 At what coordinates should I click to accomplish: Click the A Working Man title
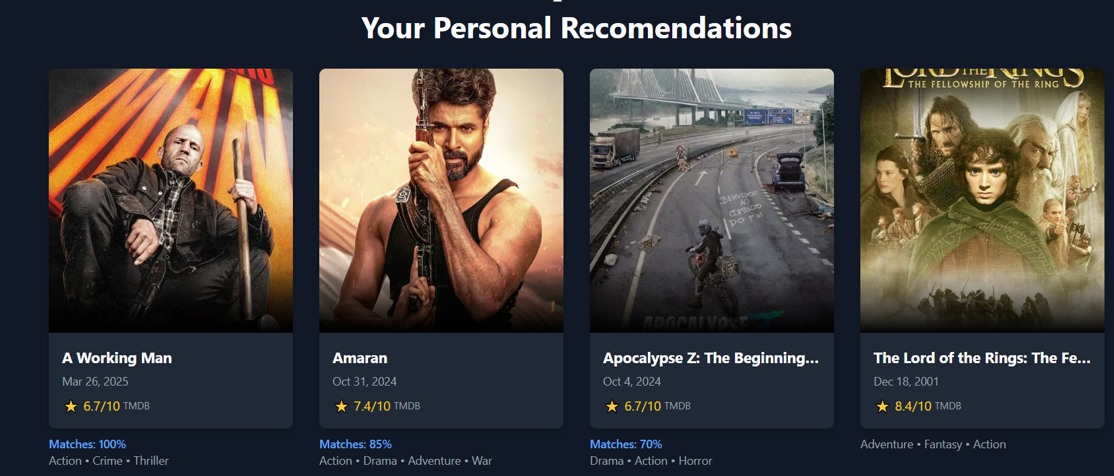coord(117,358)
